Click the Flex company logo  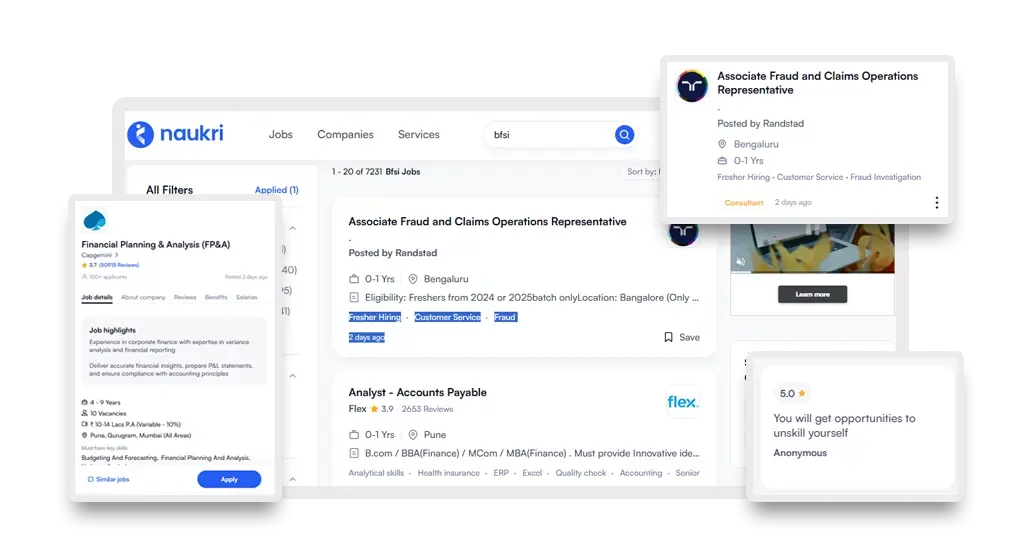pyautogui.click(x=683, y=402)
